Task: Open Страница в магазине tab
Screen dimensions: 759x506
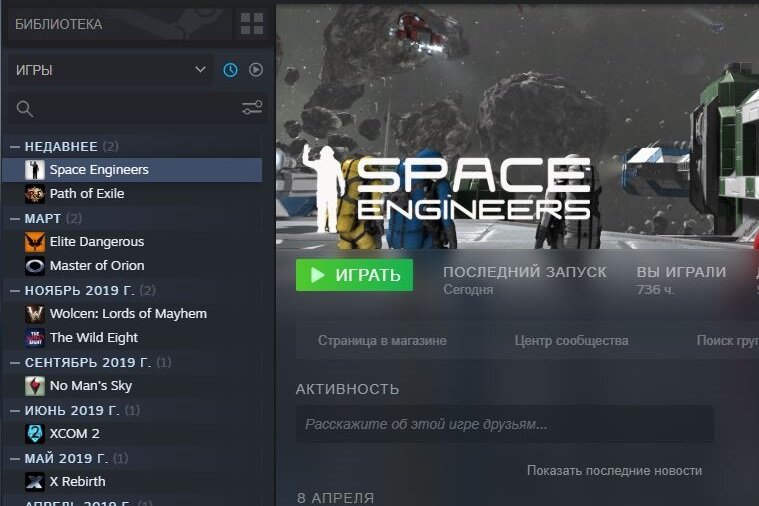Action: [382, 341]
